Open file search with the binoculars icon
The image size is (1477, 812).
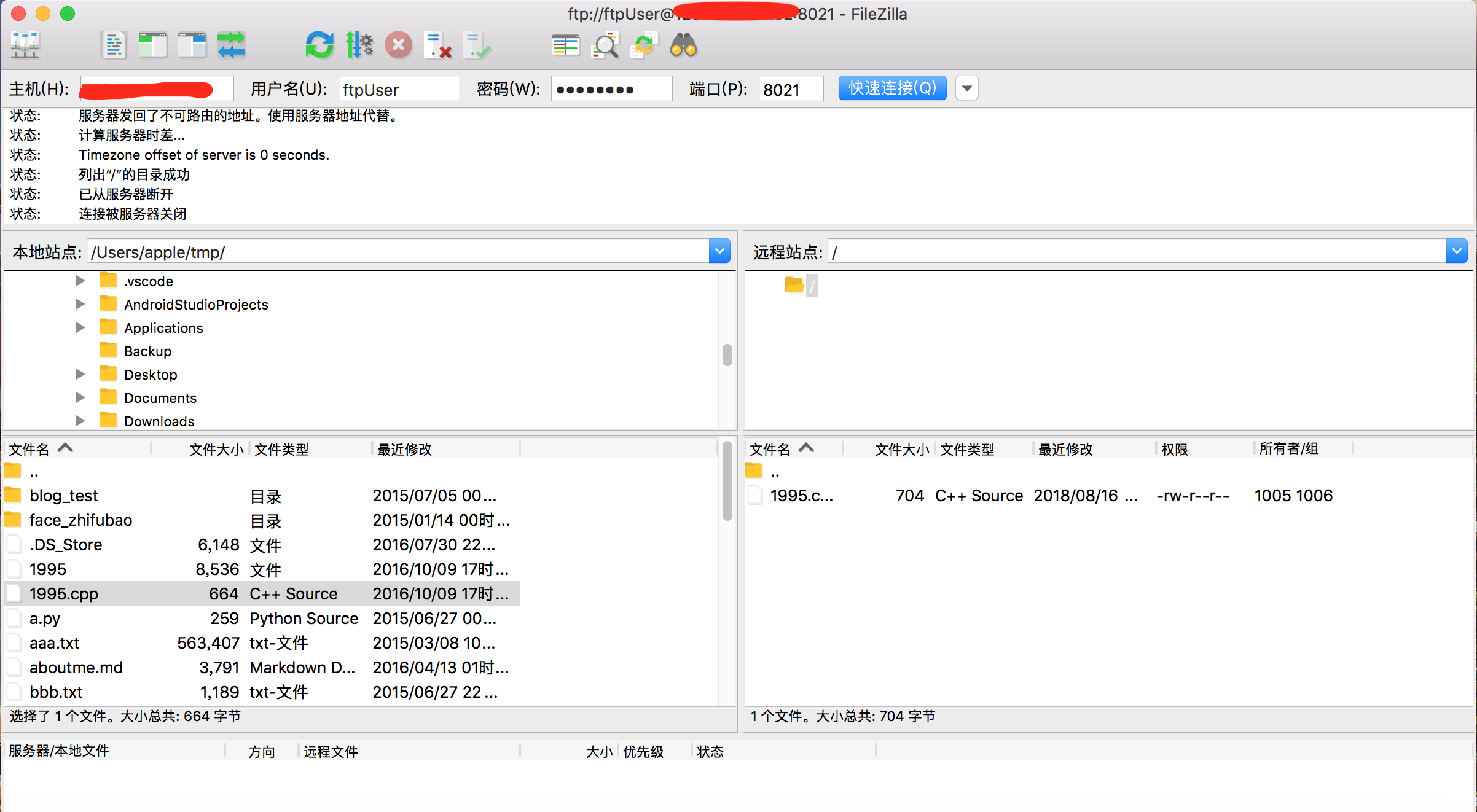click(684, 45)
